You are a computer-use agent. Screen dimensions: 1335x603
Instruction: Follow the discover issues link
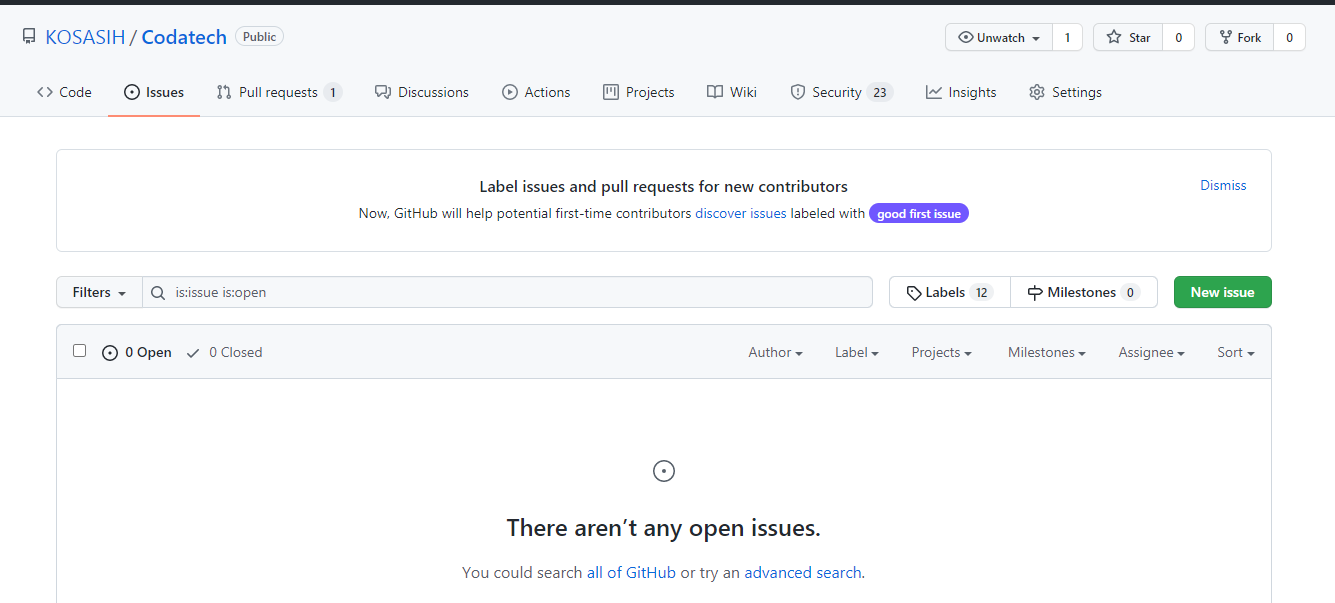(741, 213)
